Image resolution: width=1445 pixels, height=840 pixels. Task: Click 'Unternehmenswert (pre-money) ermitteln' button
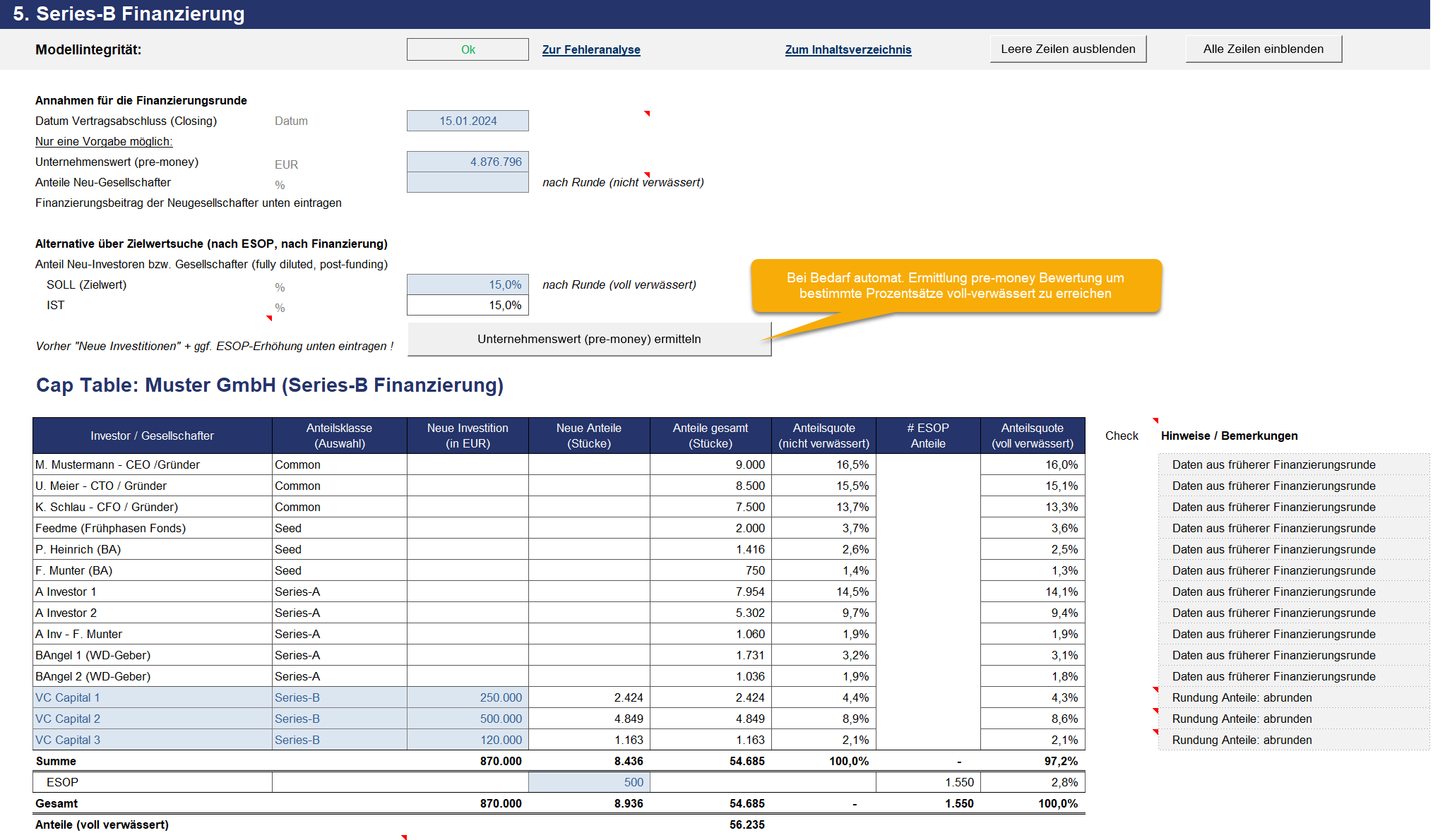pos(589,339)
